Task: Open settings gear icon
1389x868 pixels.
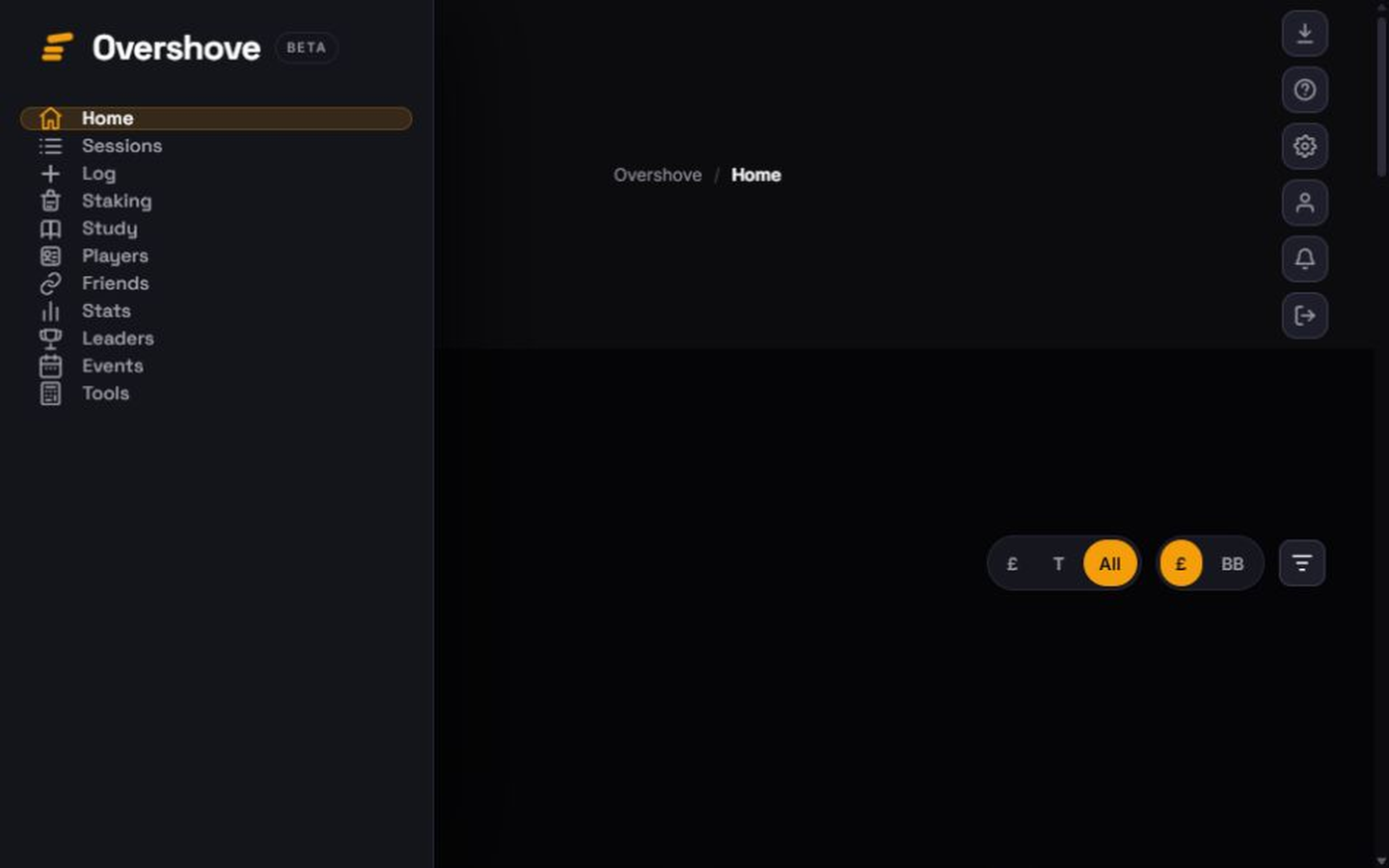Action: [x=1304, y=147]
